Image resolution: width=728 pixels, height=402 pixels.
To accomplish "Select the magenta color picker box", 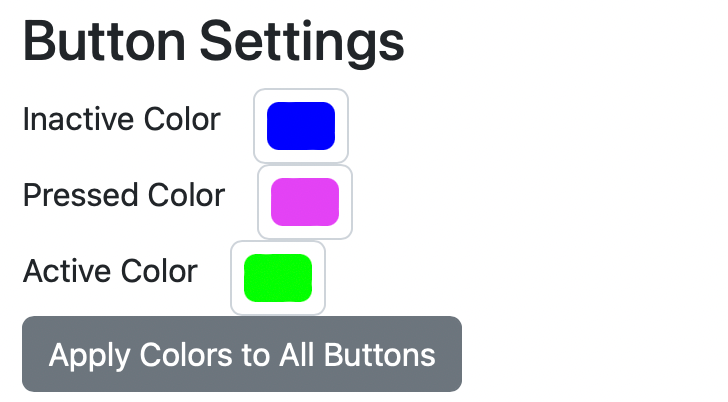I will click(x=305, y=202).
